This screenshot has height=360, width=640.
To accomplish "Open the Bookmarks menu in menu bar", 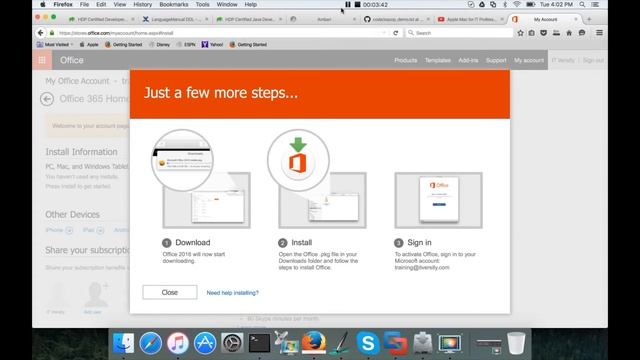I will (x=173, y=4).
